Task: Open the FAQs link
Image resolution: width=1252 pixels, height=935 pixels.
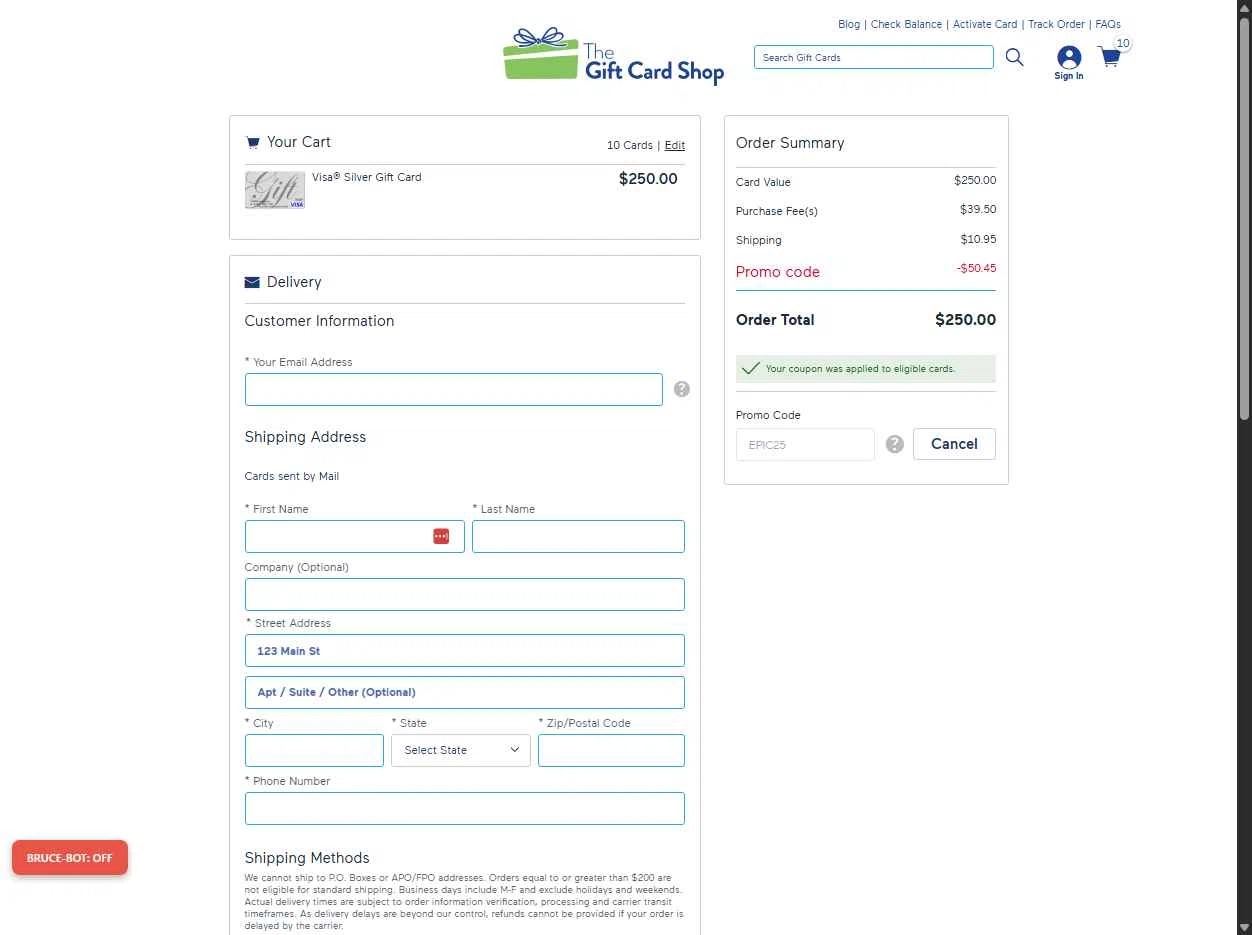Action: coord(1108,24)
